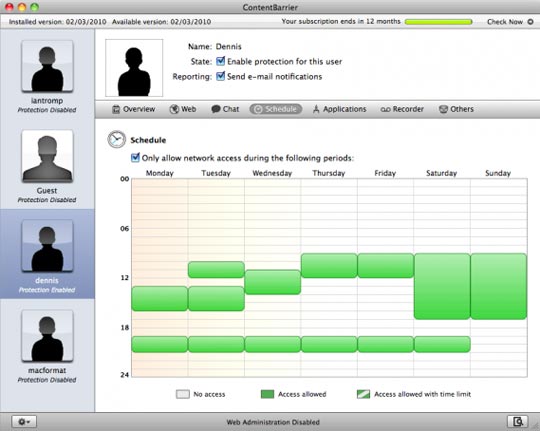This screenshot has width=540, height=431.
Task: Select Saturday large daytime access block
Action: coord(442,286)
